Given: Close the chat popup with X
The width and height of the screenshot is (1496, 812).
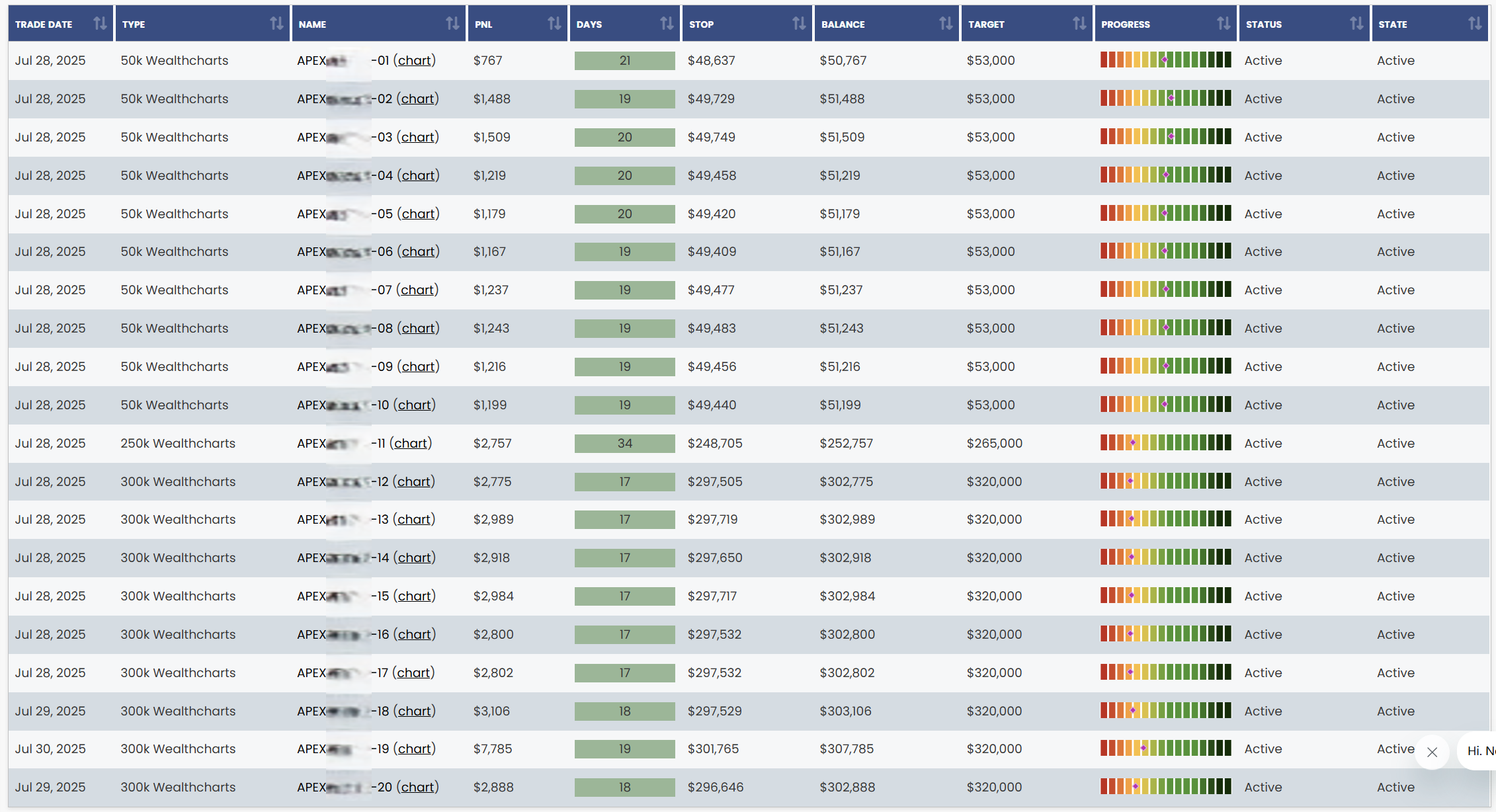Looking at the screenshot, I should [1433, 752].
